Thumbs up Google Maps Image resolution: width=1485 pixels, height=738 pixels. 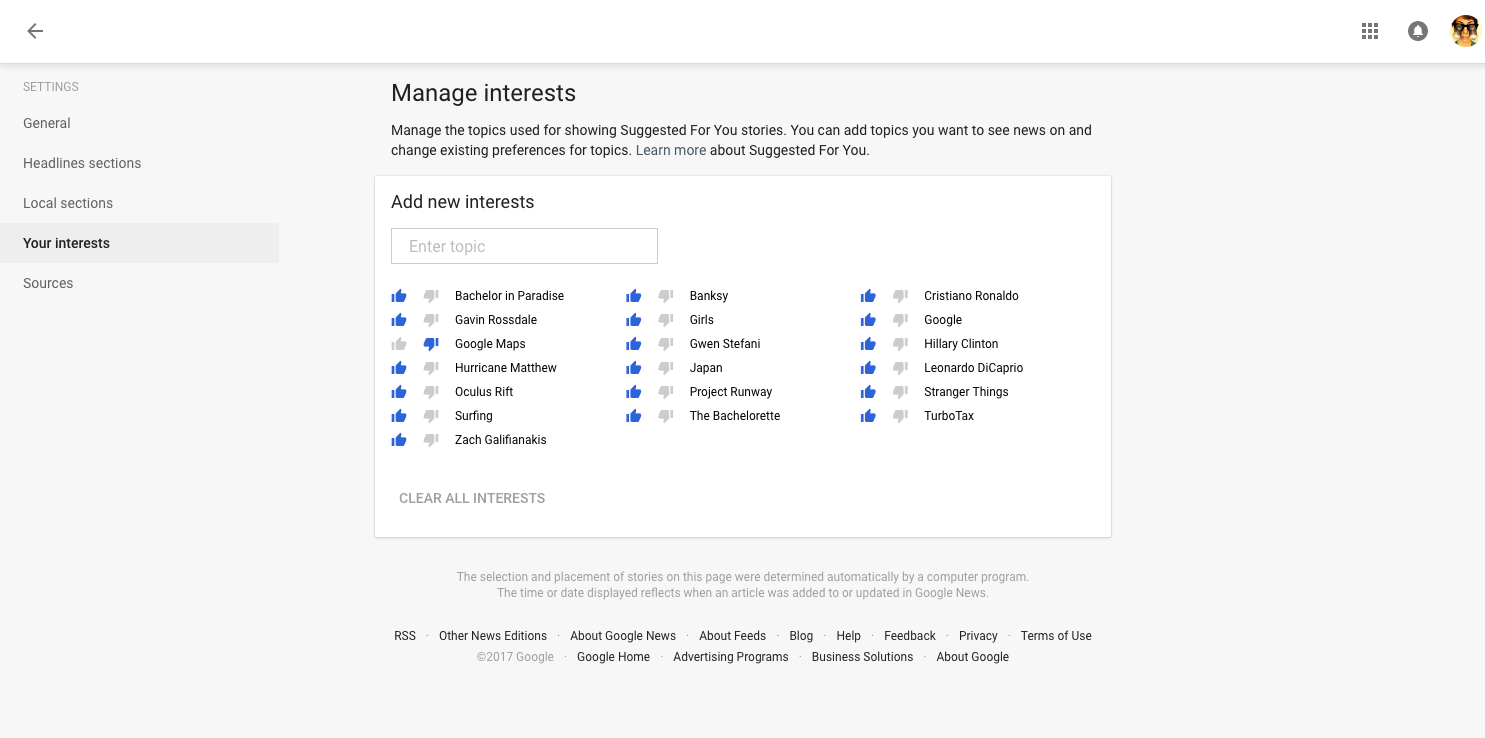399,344
